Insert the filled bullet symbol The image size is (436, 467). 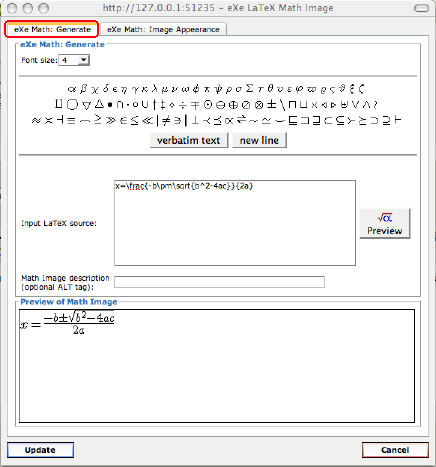[110, 105]
